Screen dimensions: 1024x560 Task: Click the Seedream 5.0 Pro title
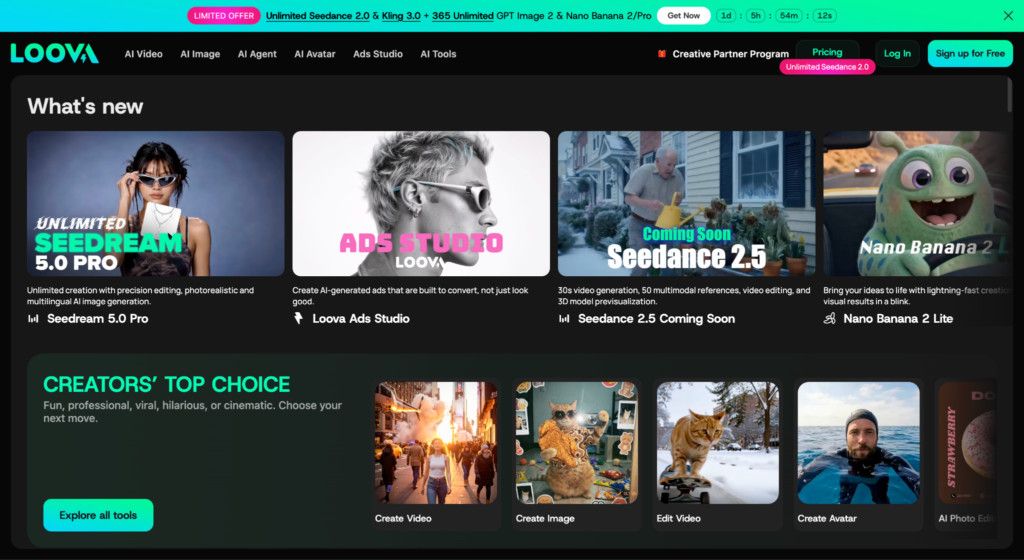[97, 319]
